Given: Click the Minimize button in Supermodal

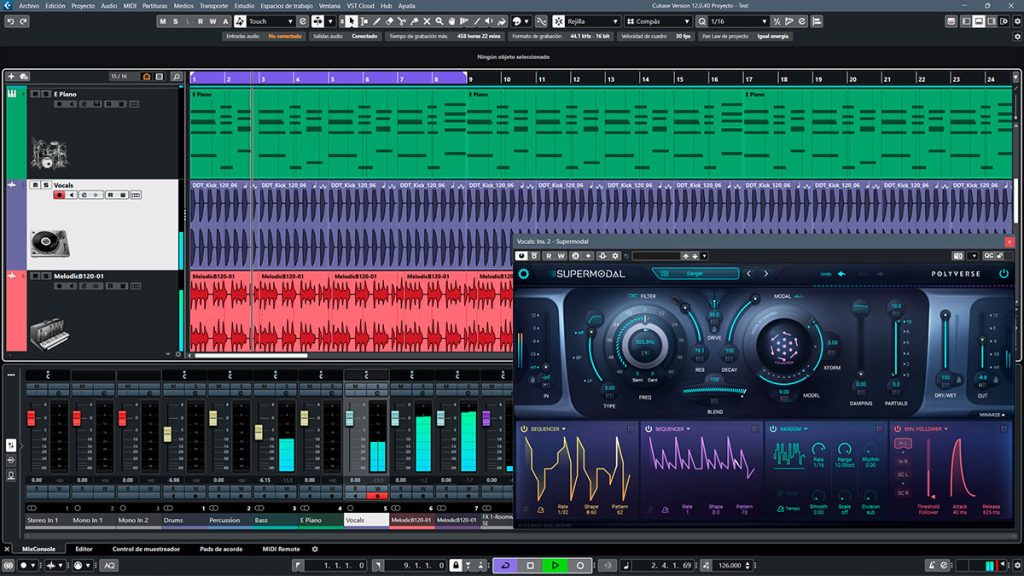Looking at the screenshot, I should pos(992,415).
